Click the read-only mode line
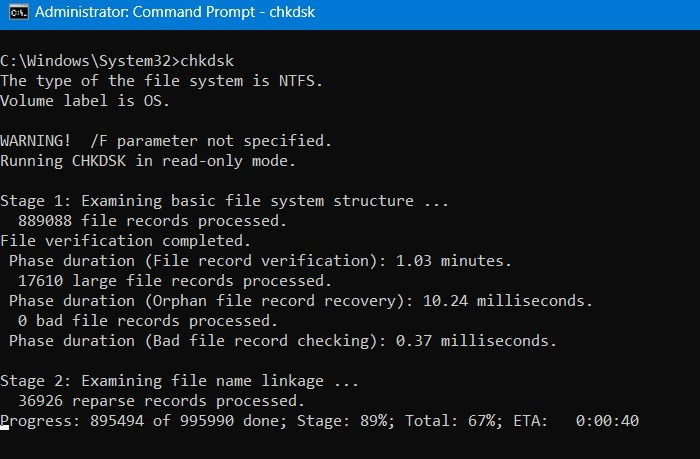 [148, 161]
